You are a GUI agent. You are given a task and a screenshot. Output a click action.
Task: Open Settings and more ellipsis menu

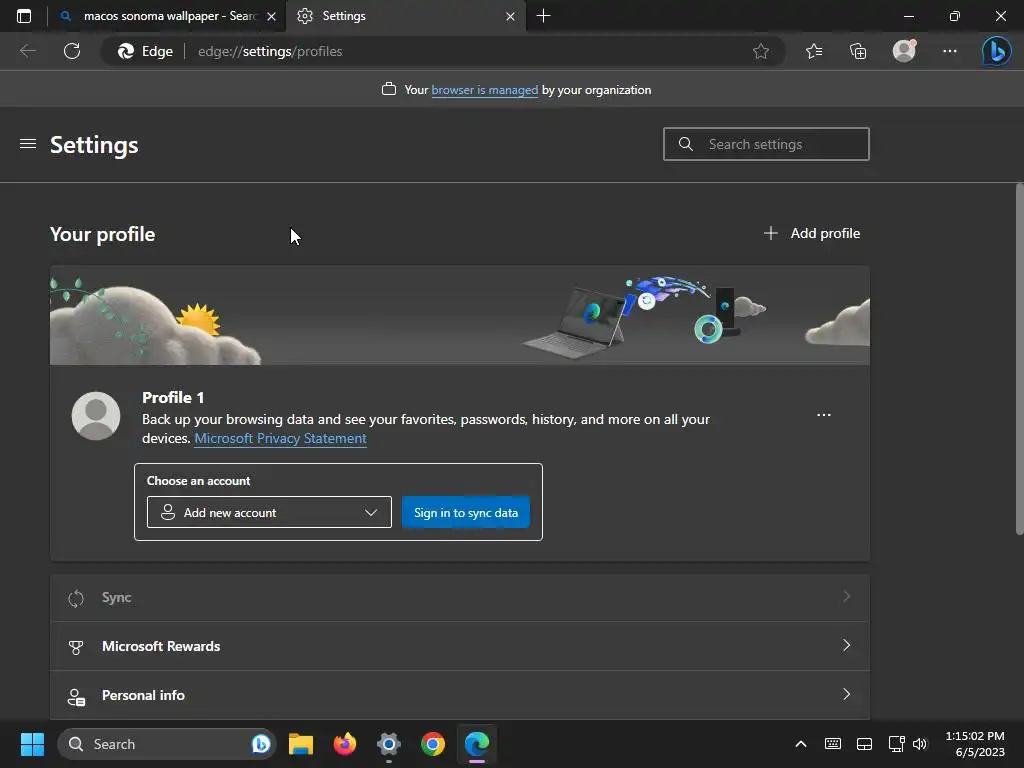(x=950, y=51)
